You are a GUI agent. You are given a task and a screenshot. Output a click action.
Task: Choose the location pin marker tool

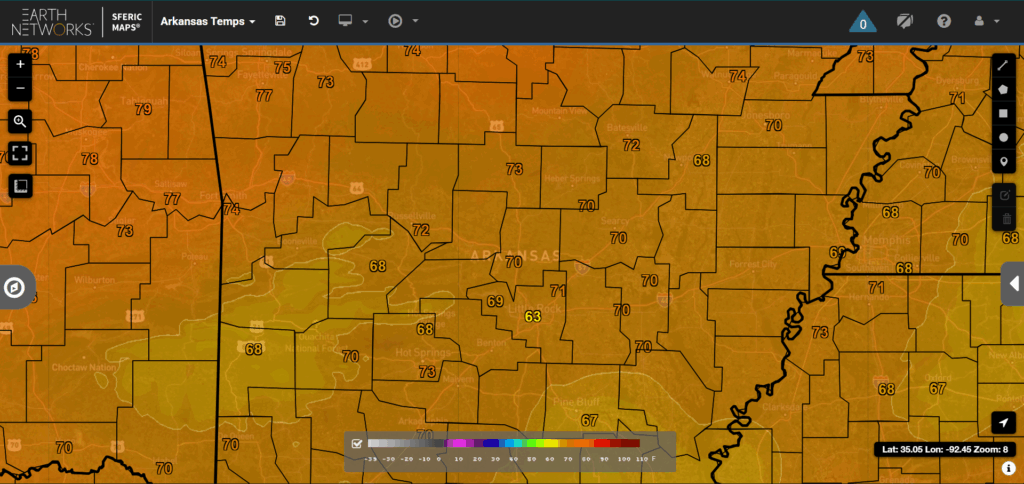[x=1004, y=162]
